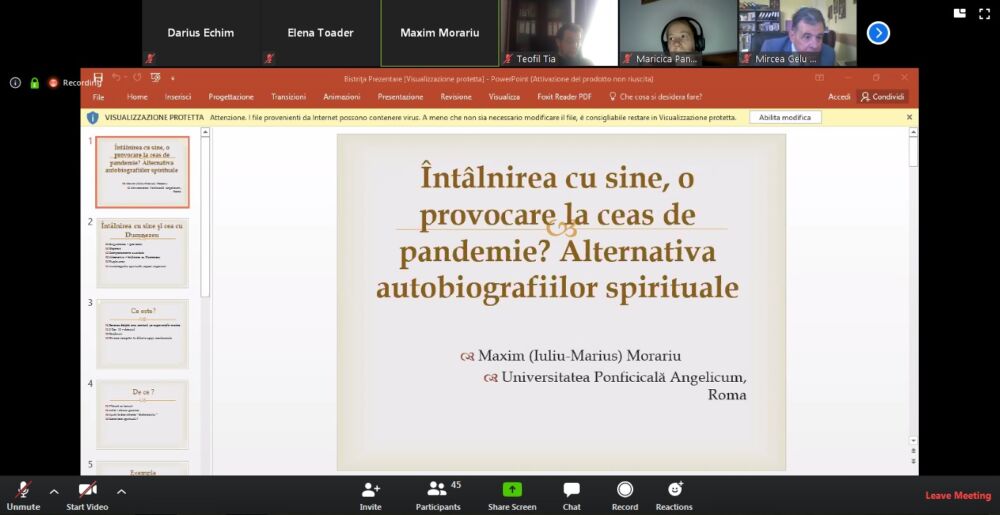Click next slide double-arrow button

click(x=913, y=460)
